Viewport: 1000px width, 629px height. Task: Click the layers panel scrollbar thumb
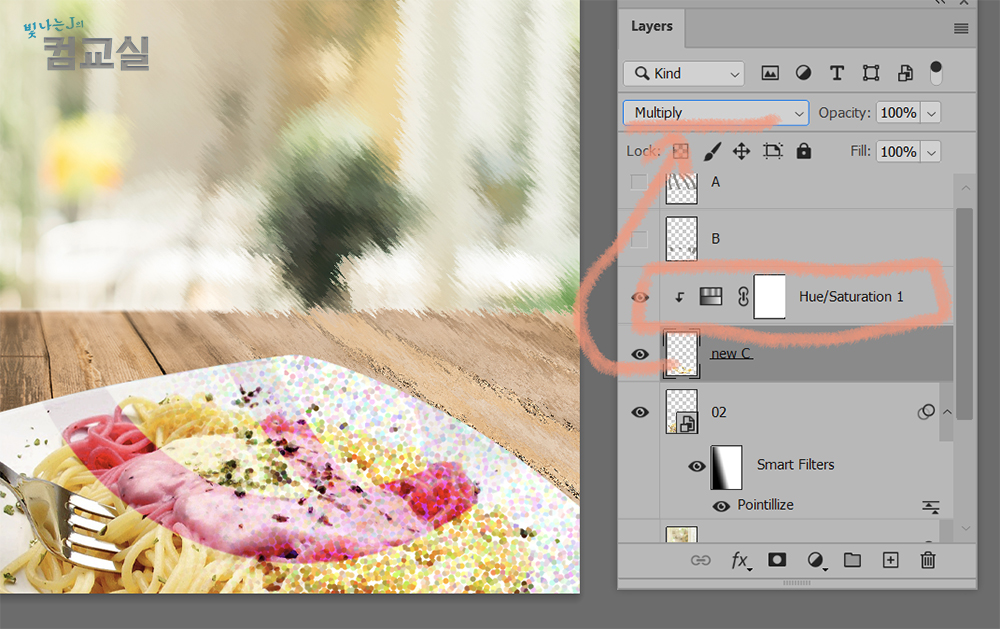click(965, 313)
